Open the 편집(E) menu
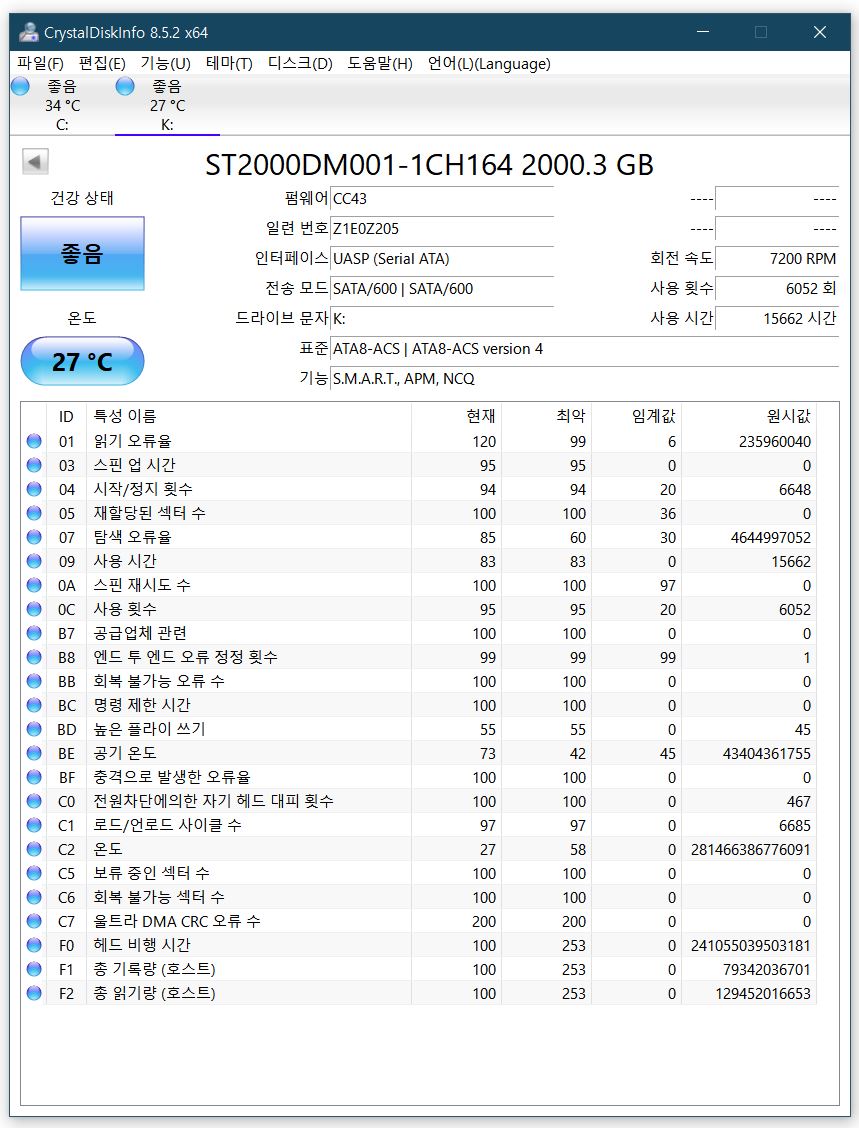 [x=101, y=63]
